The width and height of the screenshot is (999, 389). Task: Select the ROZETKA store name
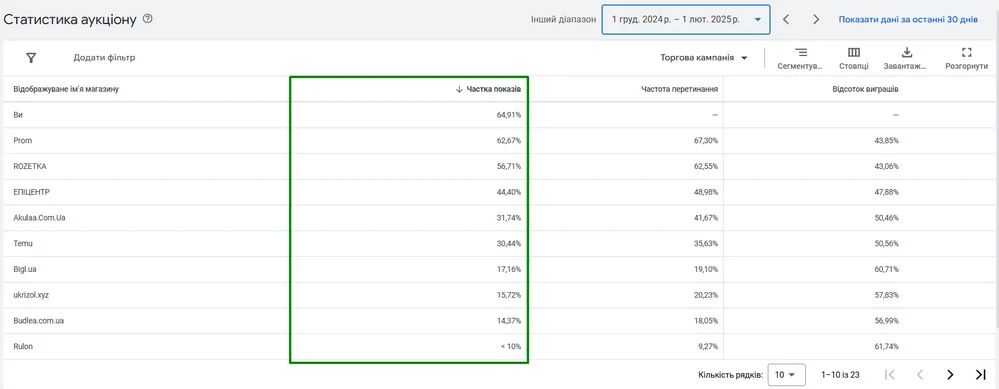(30, 166)
